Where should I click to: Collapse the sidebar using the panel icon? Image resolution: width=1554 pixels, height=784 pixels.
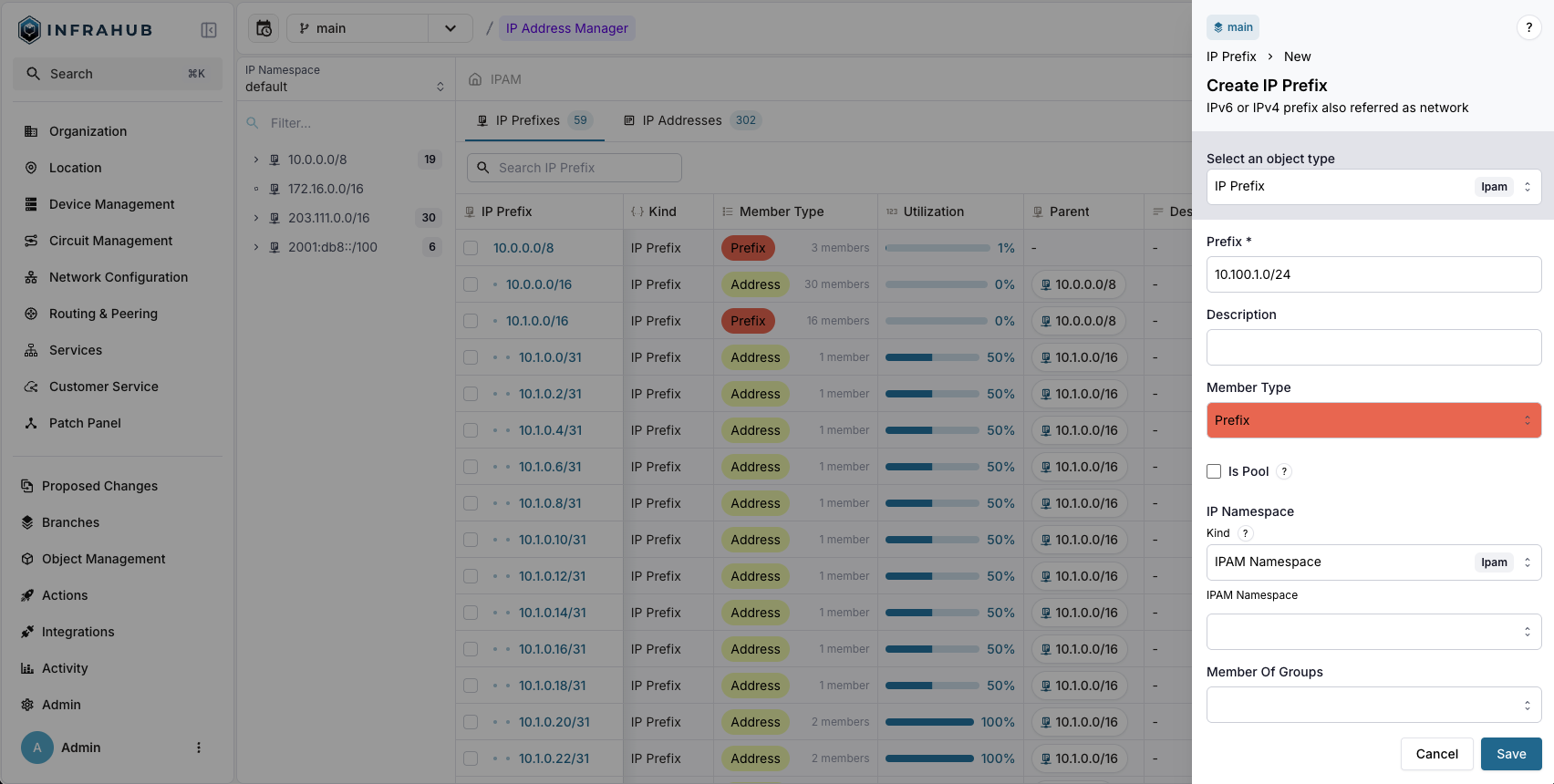[209, 30]
